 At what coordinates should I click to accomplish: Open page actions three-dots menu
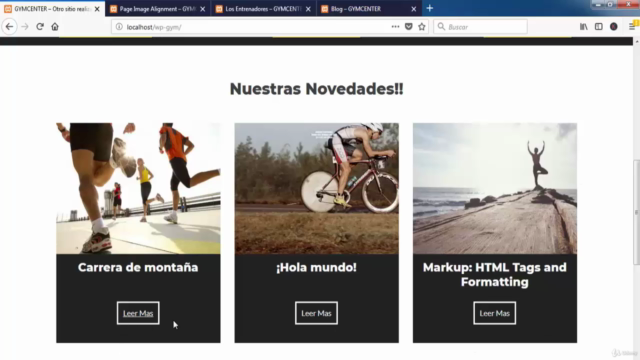pyautogui.click(x=395, y=27)
